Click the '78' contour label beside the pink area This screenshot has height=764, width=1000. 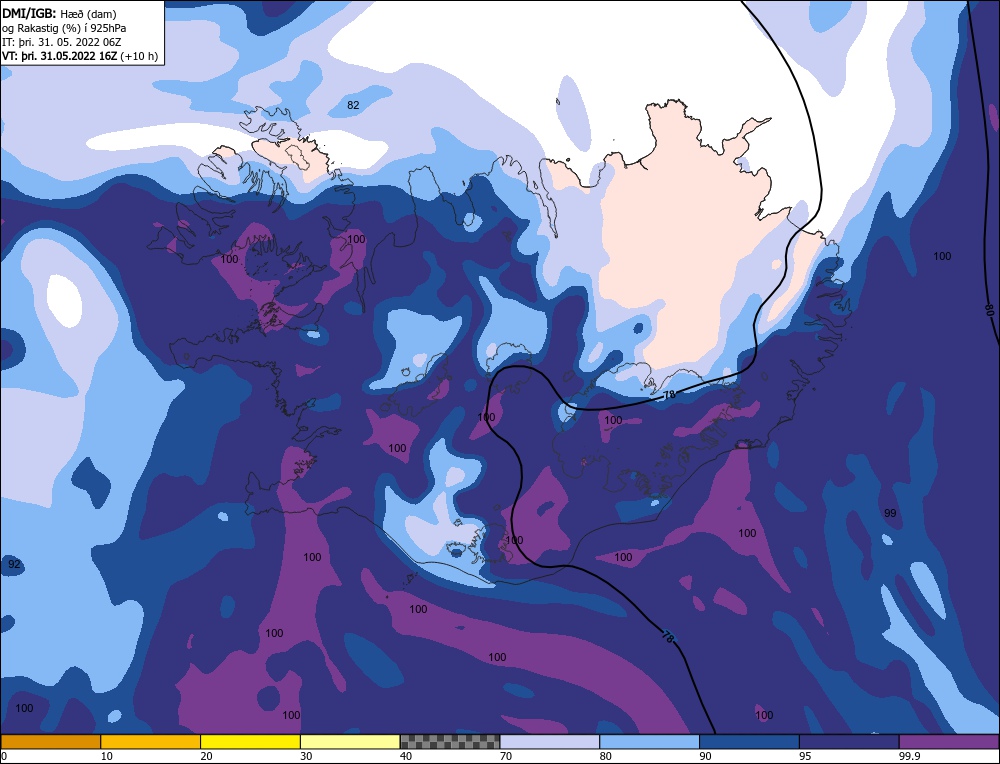click(x=669, y=395)
